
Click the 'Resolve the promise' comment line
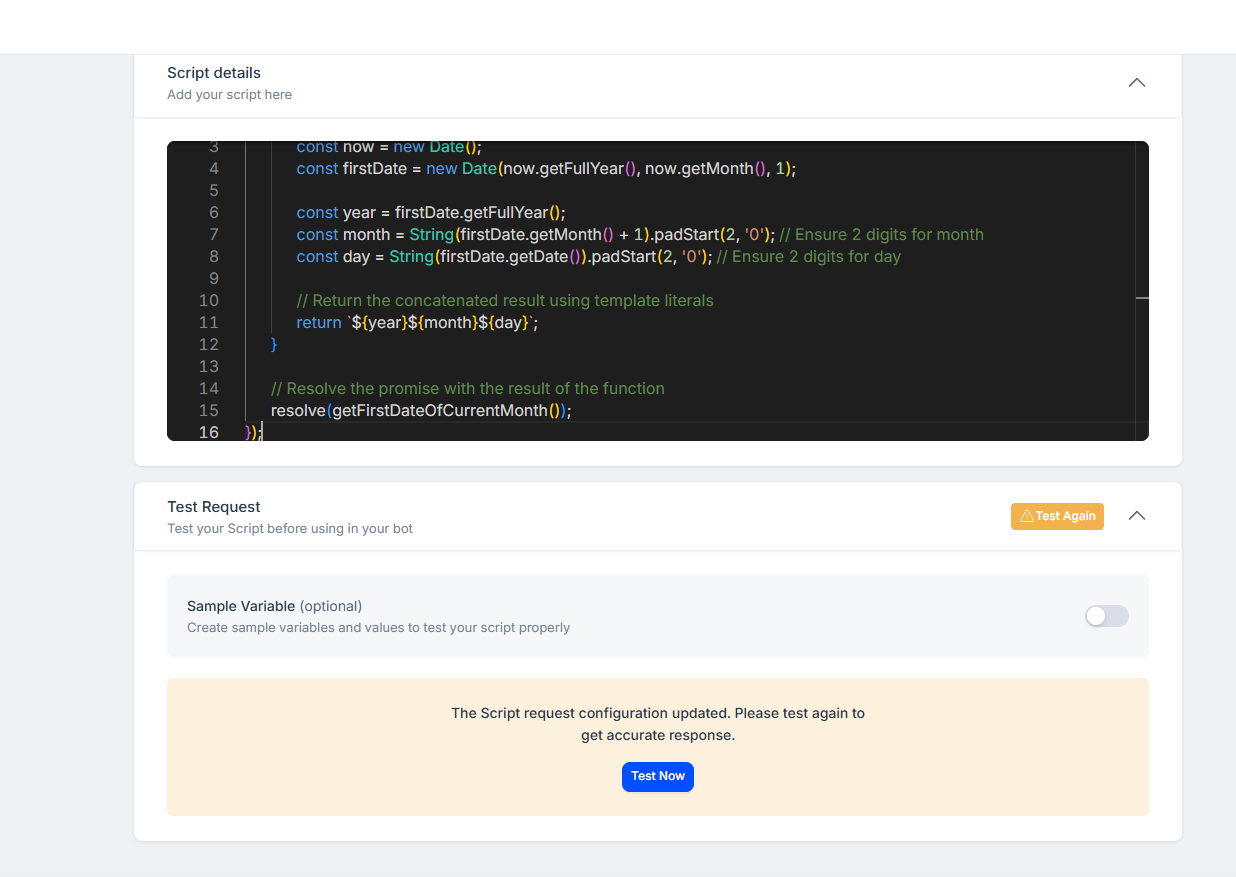pos(467,388)
